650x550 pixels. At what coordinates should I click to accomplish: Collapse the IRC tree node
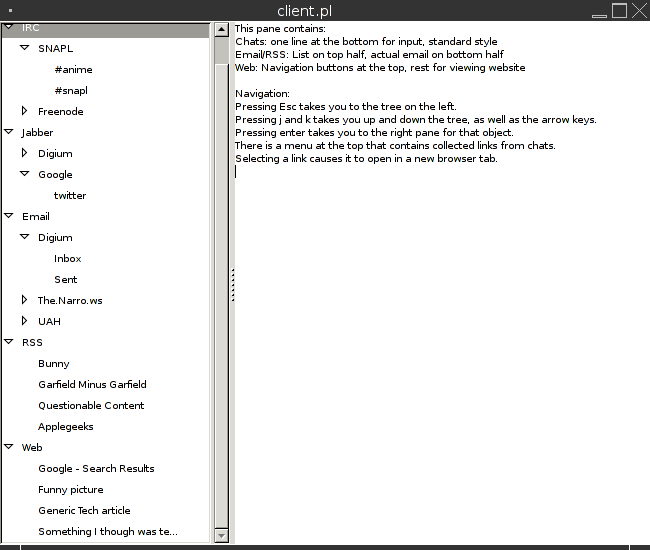click(x=9, y=27)
